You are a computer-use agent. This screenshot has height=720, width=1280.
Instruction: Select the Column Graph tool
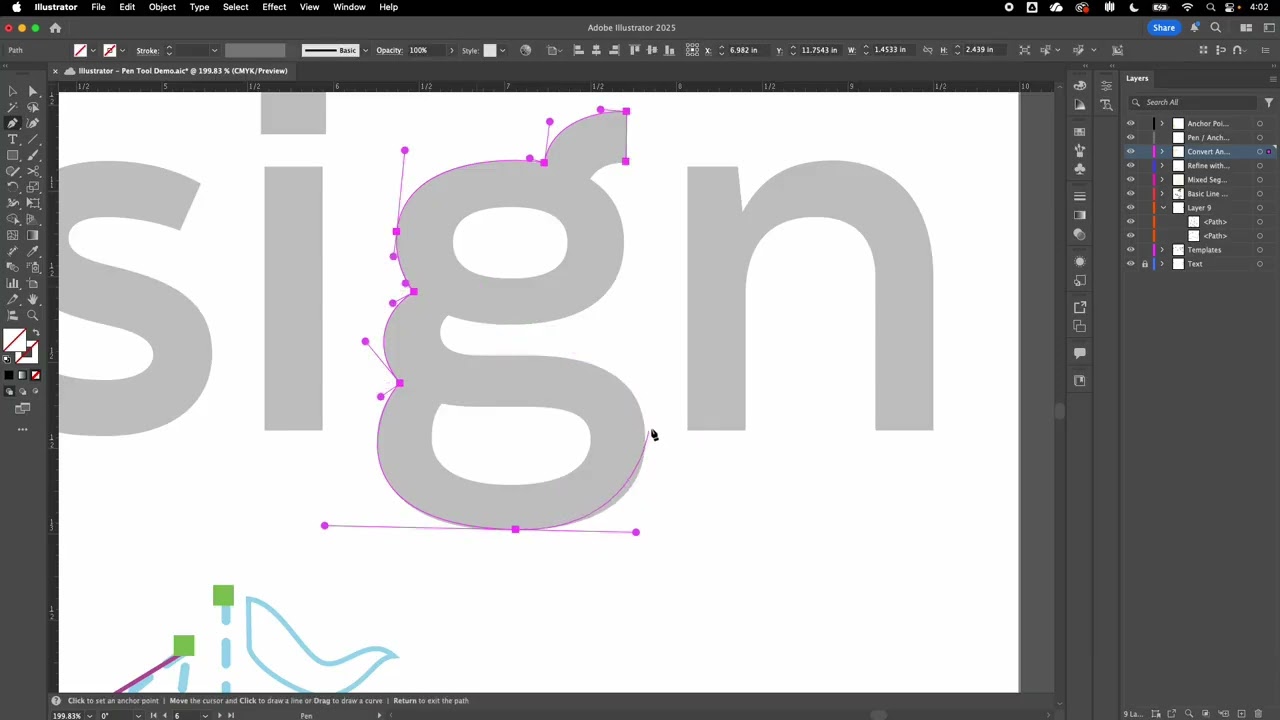pos(12,283)
